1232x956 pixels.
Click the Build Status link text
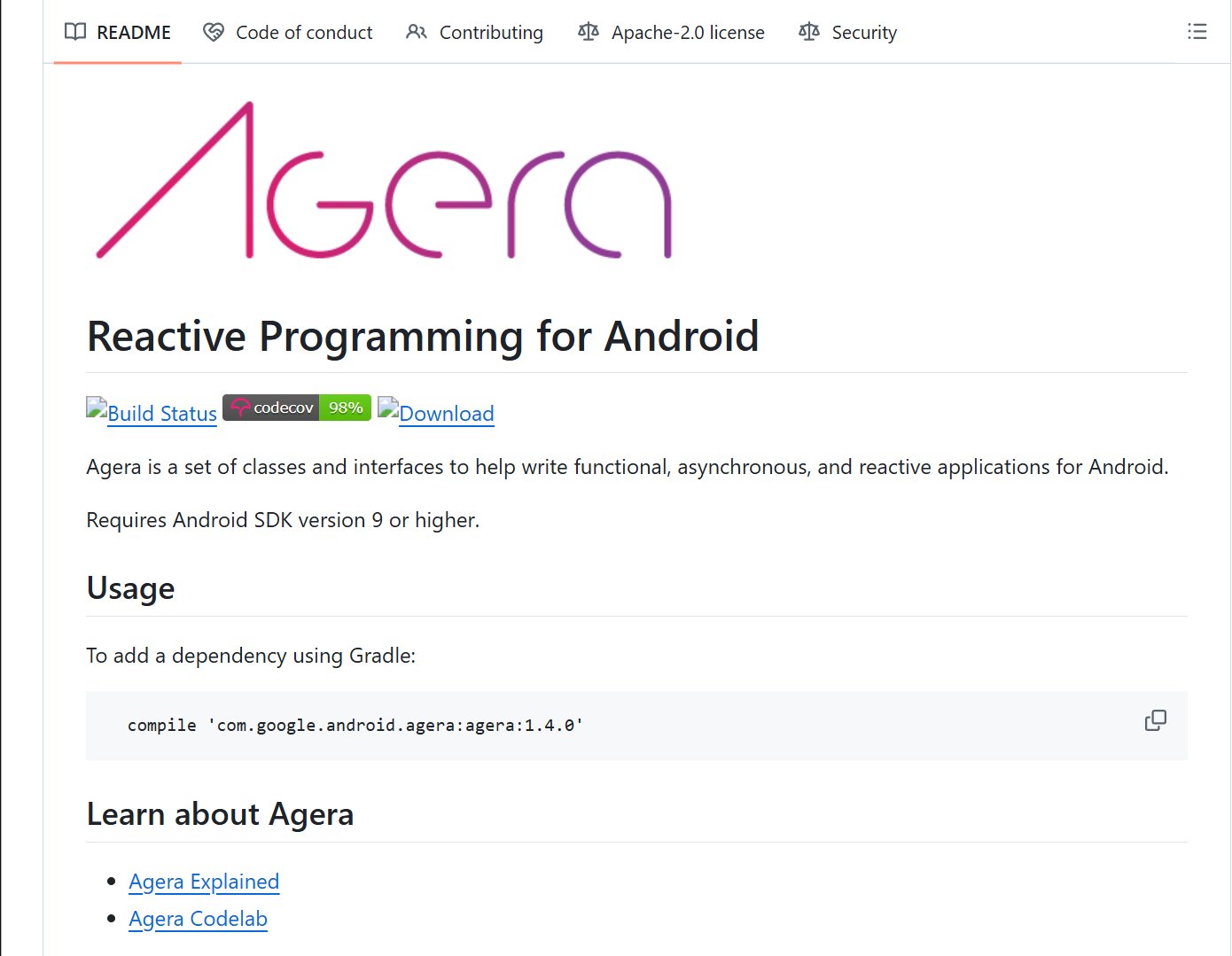click(x=161, y=413)
